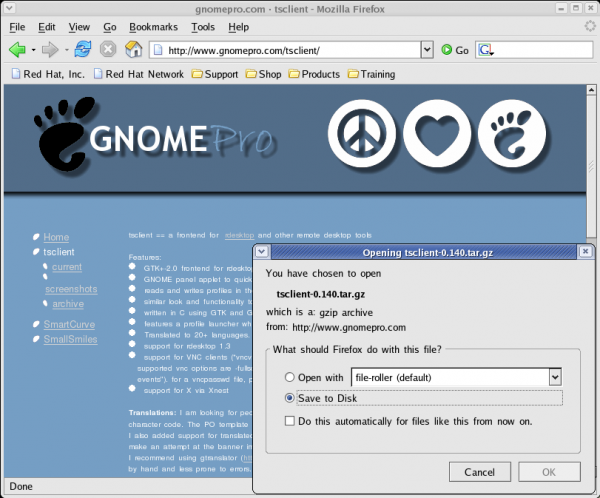Follow the Home link in the sidebar
600x498 pixels.
56,237
